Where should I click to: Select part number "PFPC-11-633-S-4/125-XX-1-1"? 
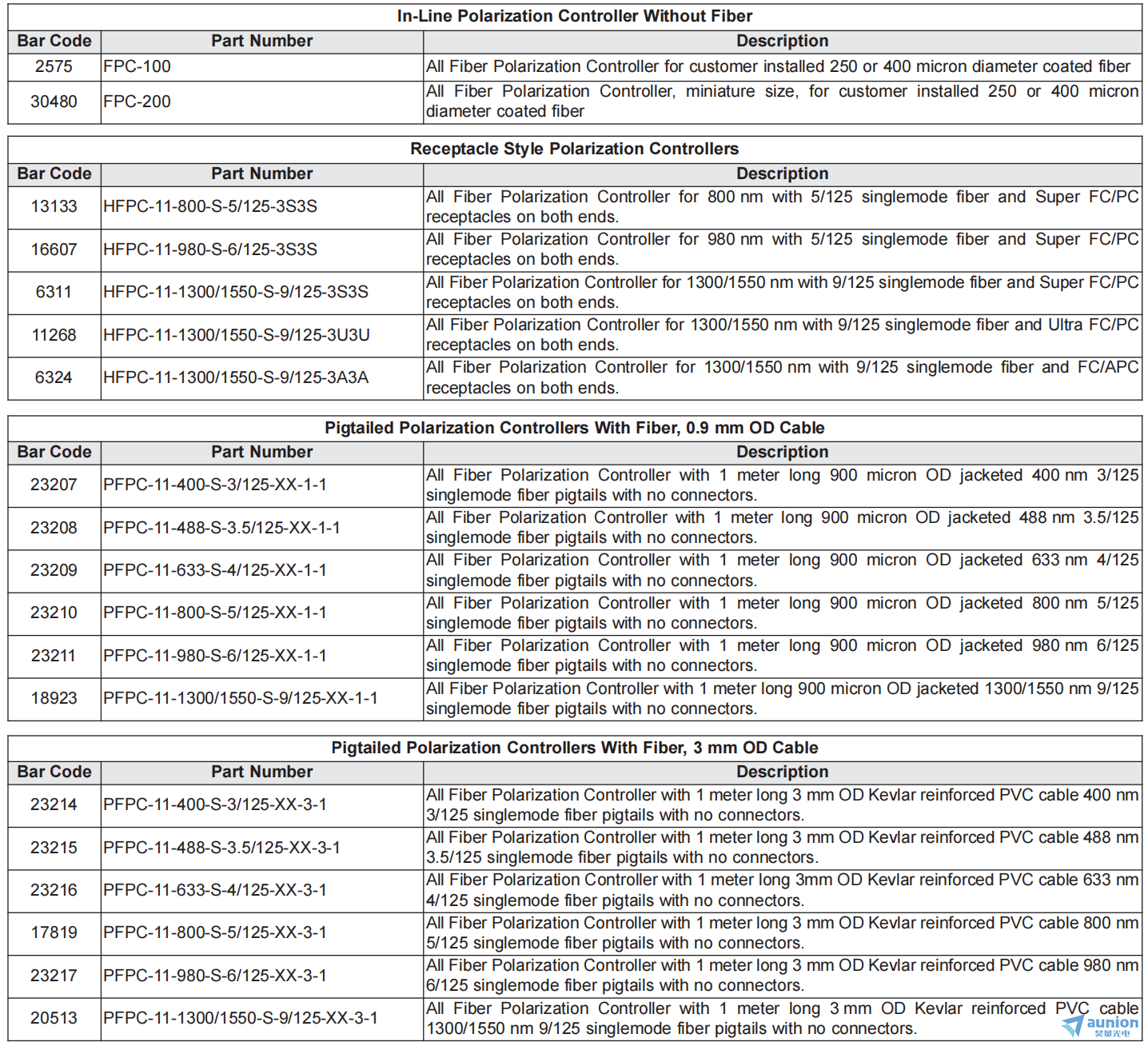tap(215, 570)
